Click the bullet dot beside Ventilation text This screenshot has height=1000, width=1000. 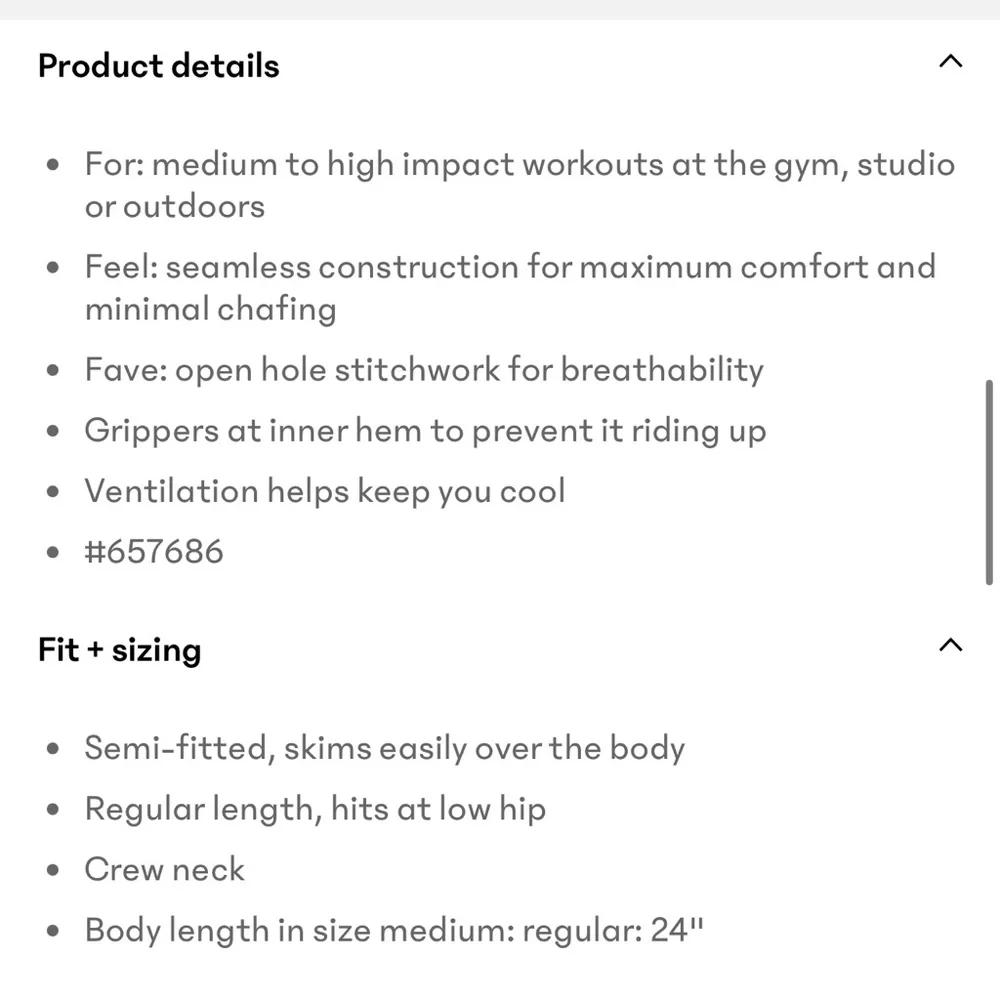point(52,491)
